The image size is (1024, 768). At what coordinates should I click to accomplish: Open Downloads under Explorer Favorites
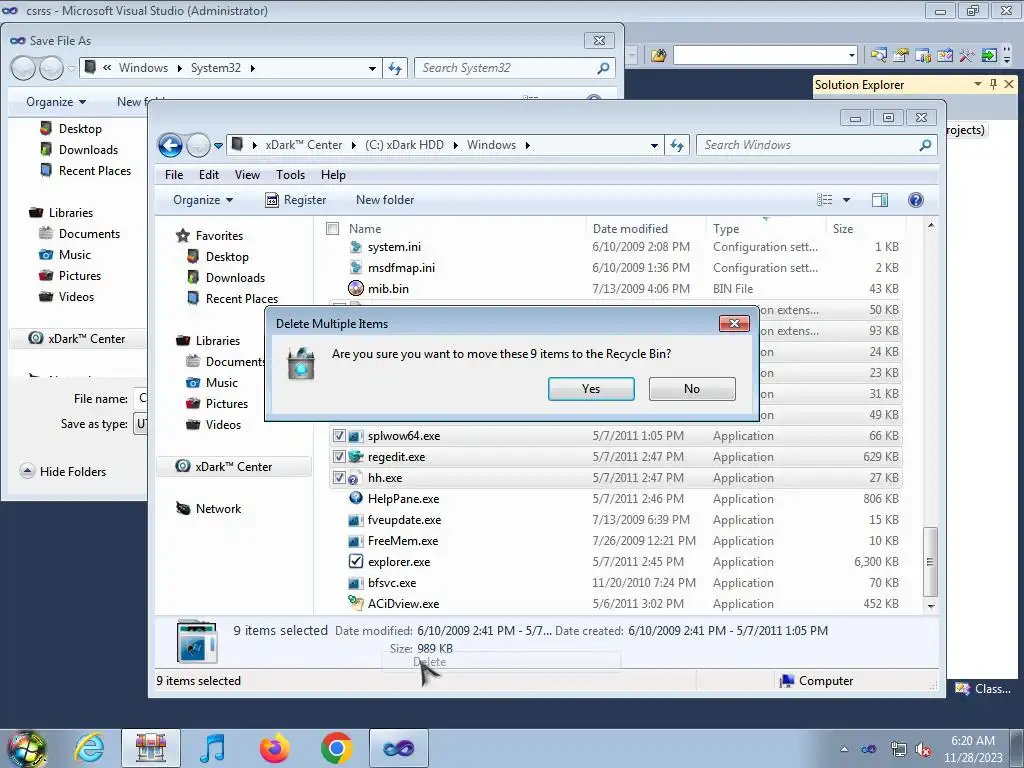(x=235, y=278)
